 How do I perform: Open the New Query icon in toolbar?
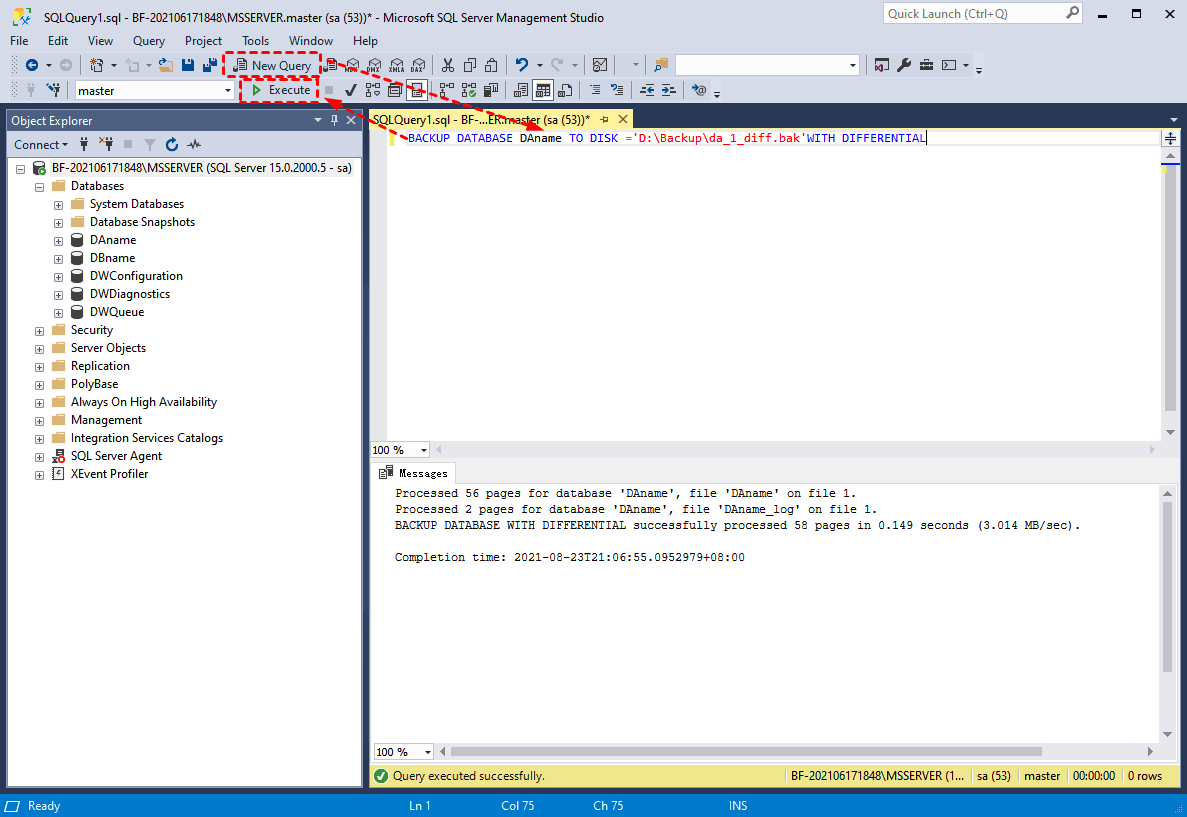272,65
